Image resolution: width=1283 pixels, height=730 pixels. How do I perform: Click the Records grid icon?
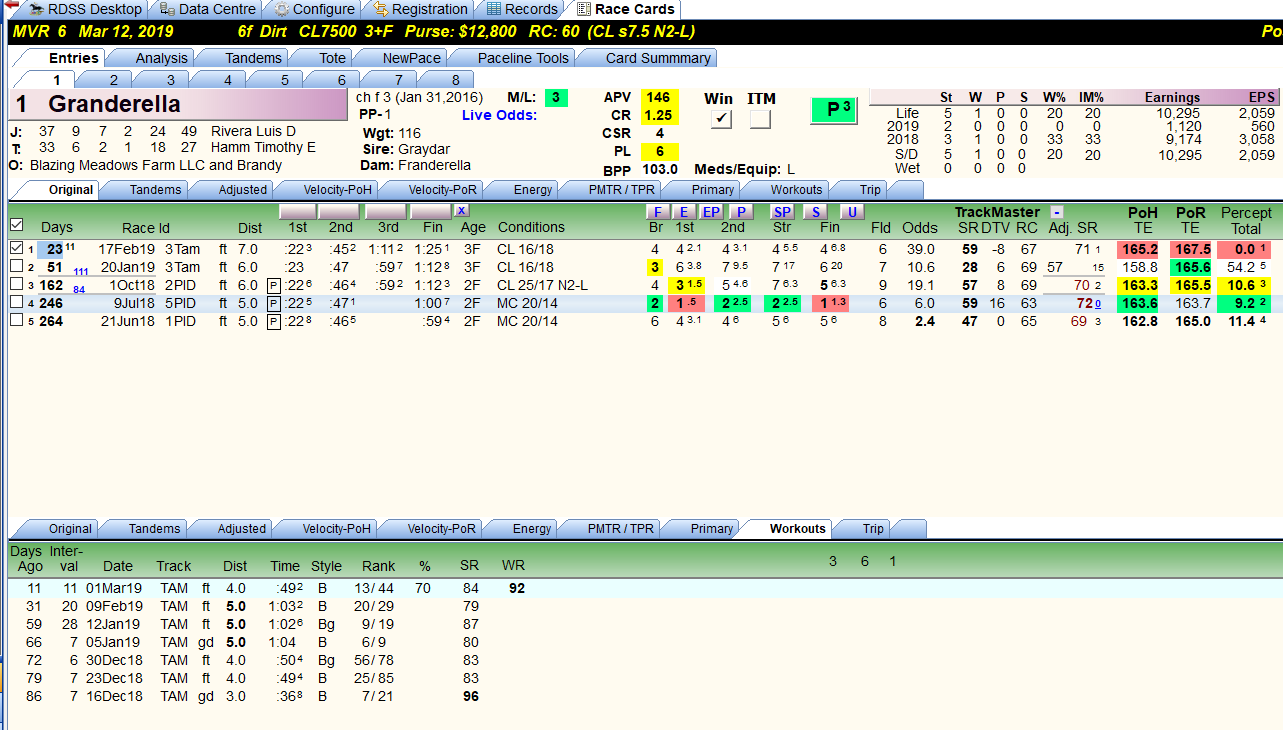(494, 9)
